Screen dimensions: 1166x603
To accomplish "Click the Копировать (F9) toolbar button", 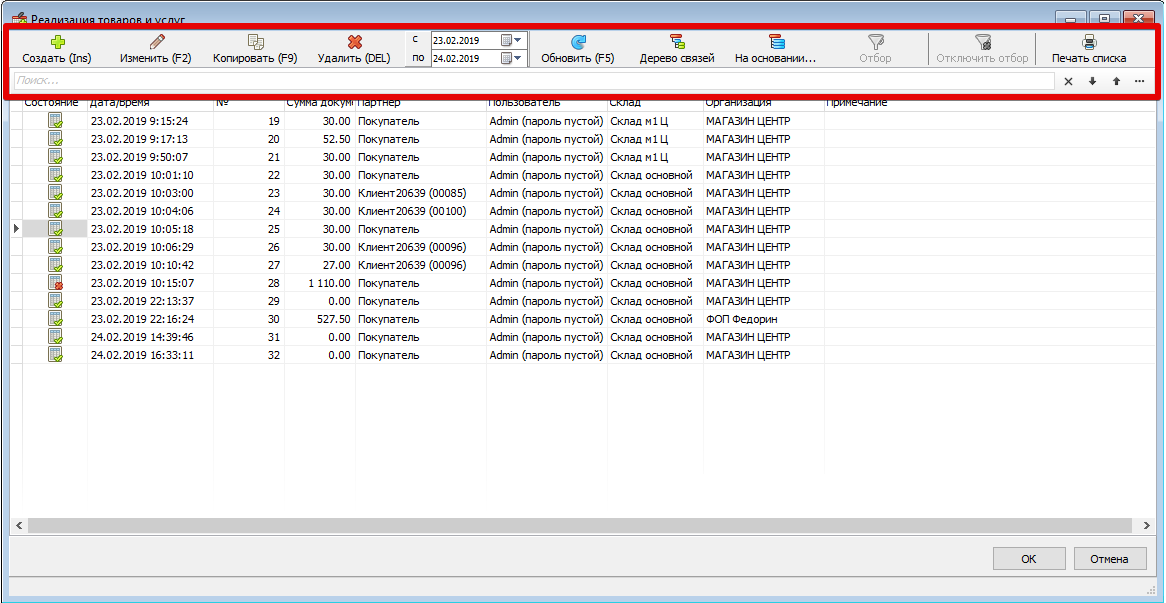I will [x=255, y=49].
